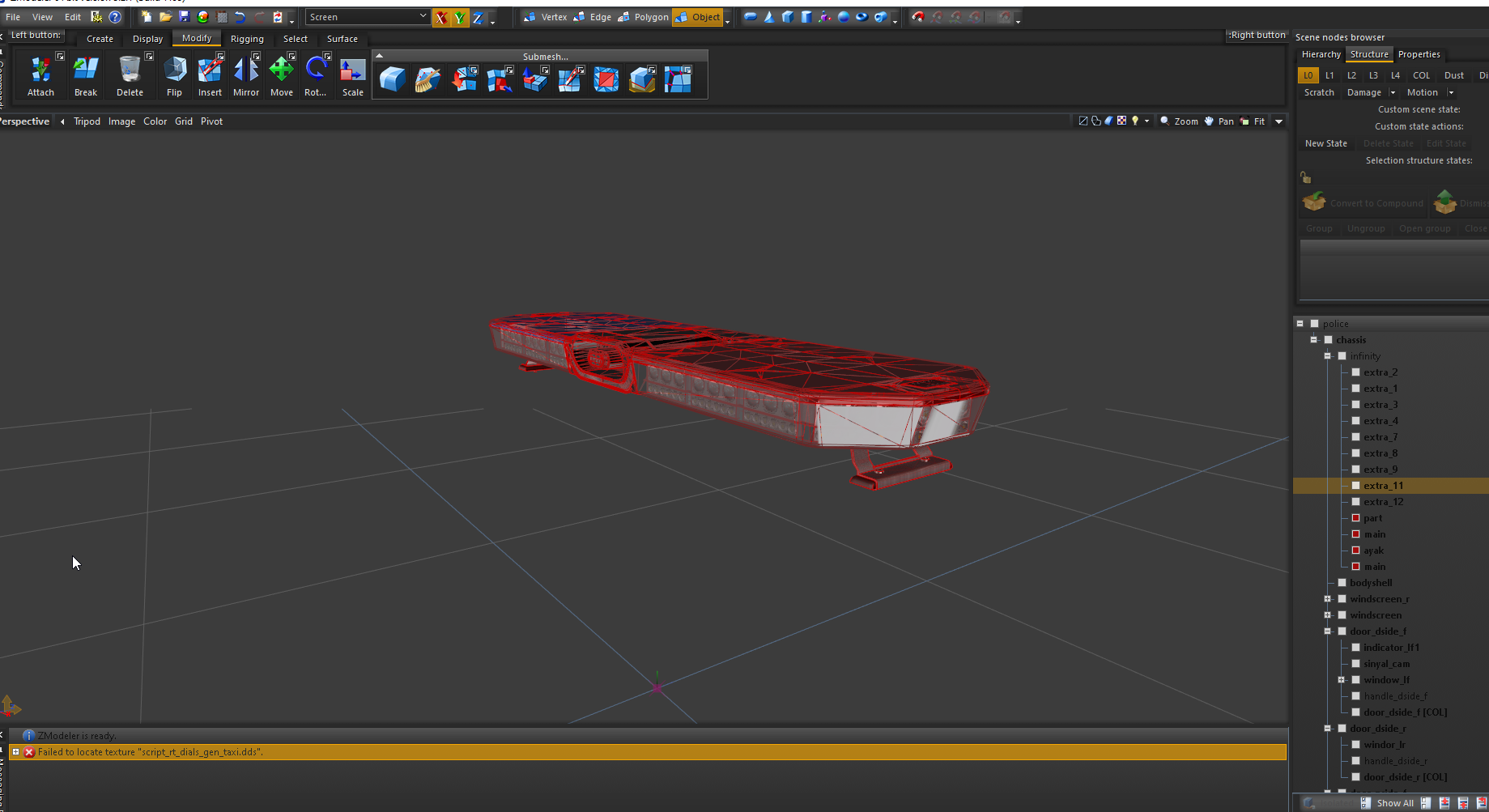
Task: Toggle visibility checkbox of extra_11 node
Action: pos(1355,486)
